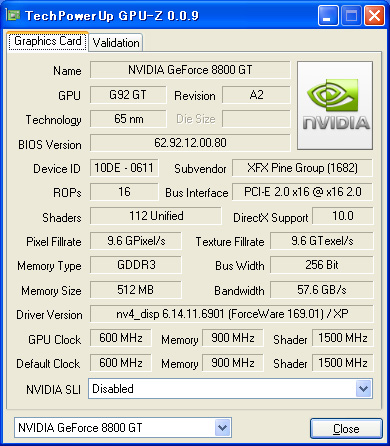The height and width of the screenshot is (446, 390).
Task: Click the Name field NVIDIA GeForce 8800 GT
Action: (190, 70)
